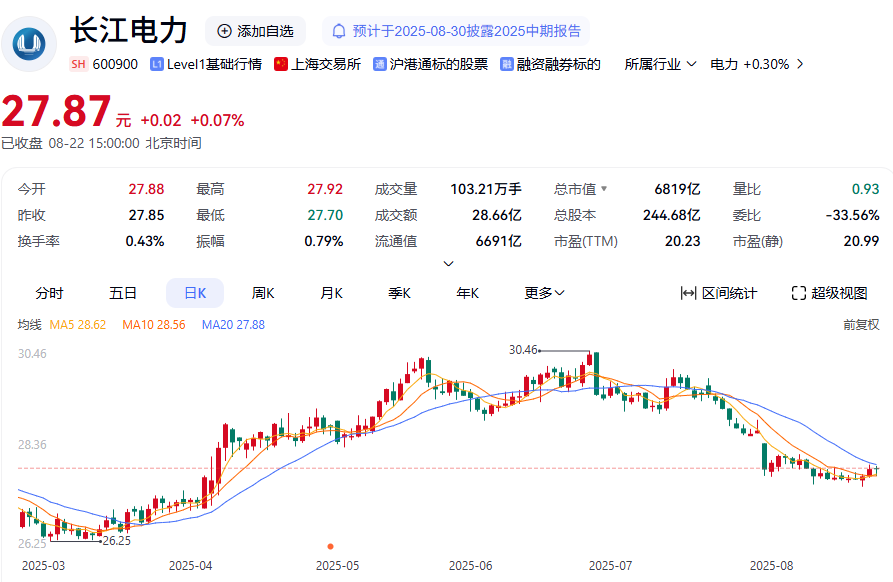The height and width of the screenshot is (582, 893).
Task: Click 成交量 value 103.21万手
Action: point(486,189)
